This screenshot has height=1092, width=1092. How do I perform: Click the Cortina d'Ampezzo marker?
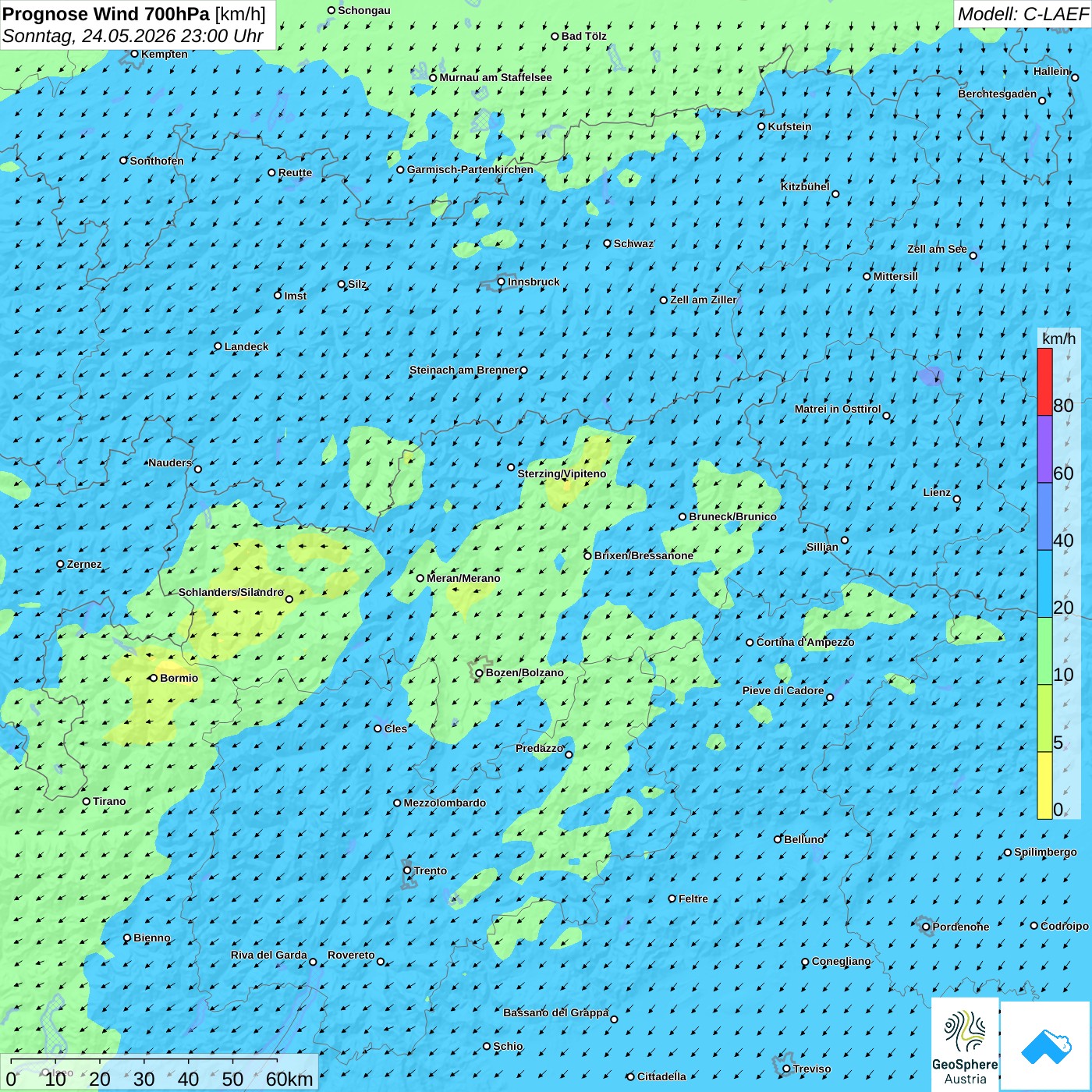pyautogui.click(x=750, y=643)
